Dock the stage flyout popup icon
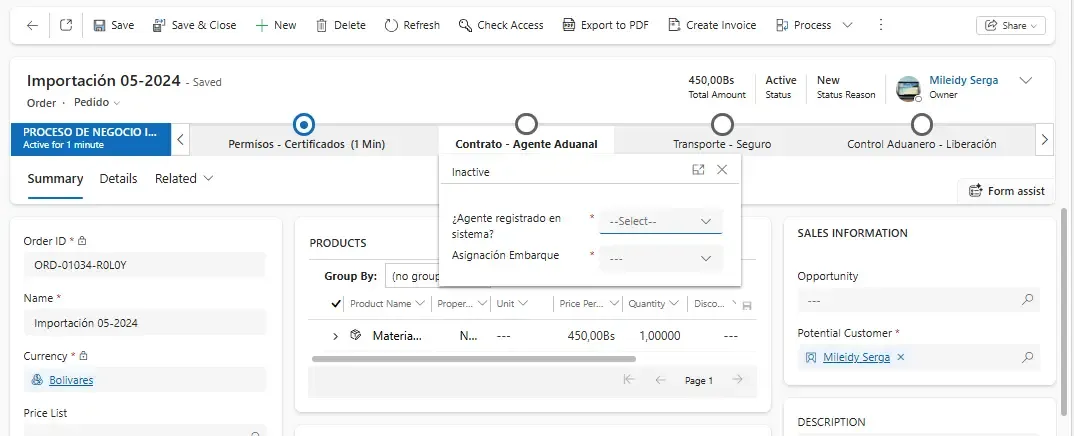 tap(698, 171)
